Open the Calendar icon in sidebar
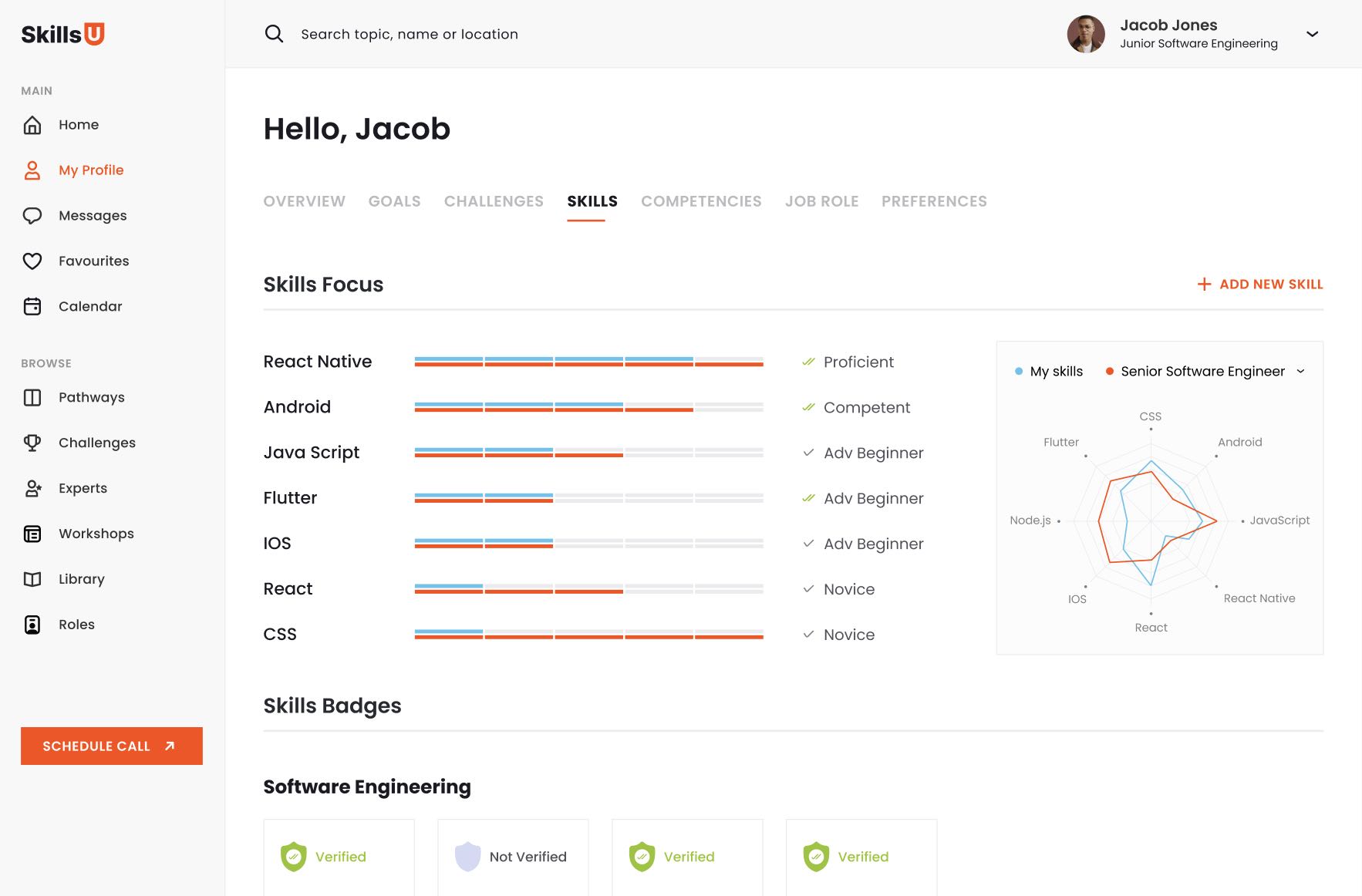The image size is (1362, 896). (32, 307)
